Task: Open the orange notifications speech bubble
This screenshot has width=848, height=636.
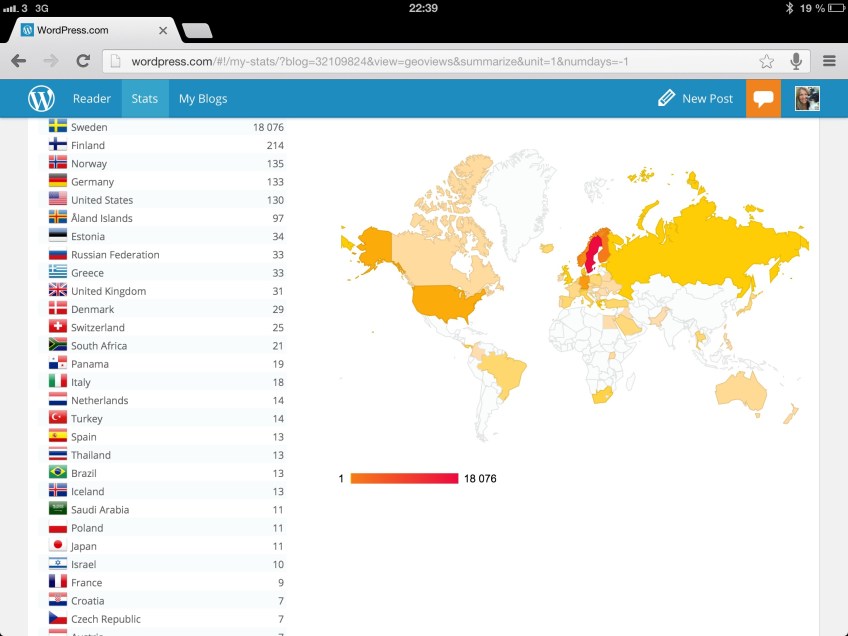Action: click(x=763, y=98)
